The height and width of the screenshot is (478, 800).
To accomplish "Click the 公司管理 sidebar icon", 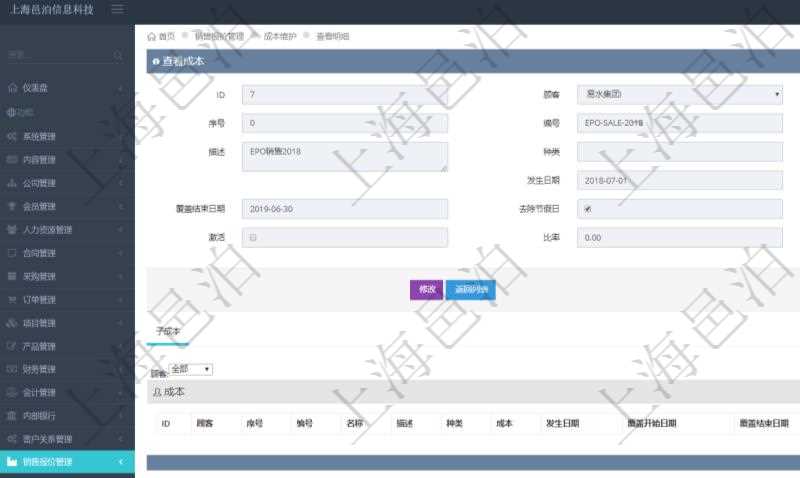I will pyautogui.click(x=12, y=183).
